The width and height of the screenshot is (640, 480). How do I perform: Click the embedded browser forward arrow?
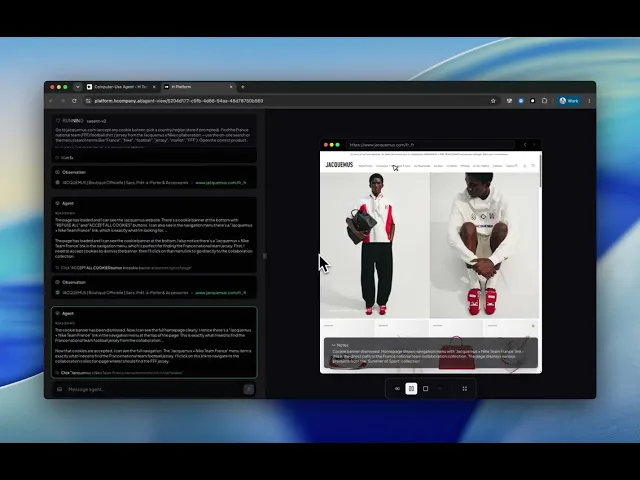click(x=534, y=145)
